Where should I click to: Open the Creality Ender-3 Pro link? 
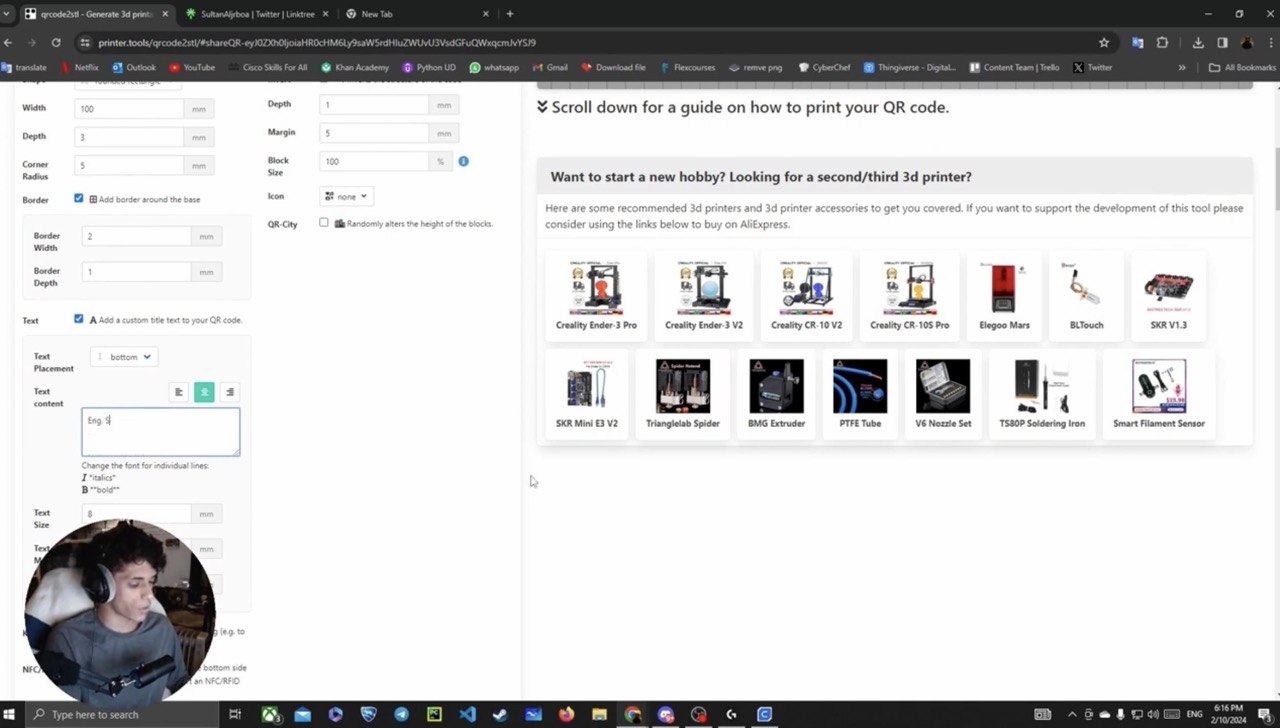click(596, 295)
